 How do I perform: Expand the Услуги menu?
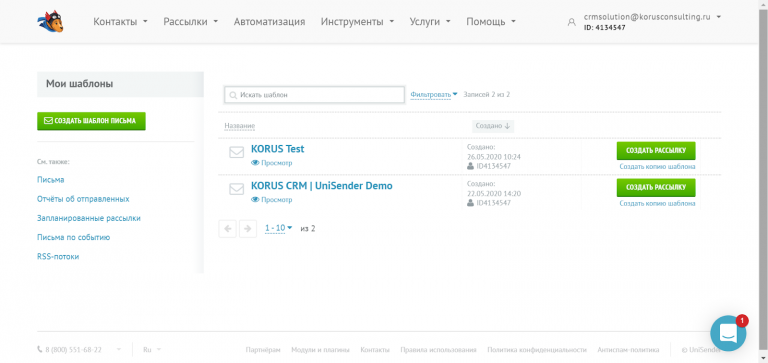click(430, 22)
